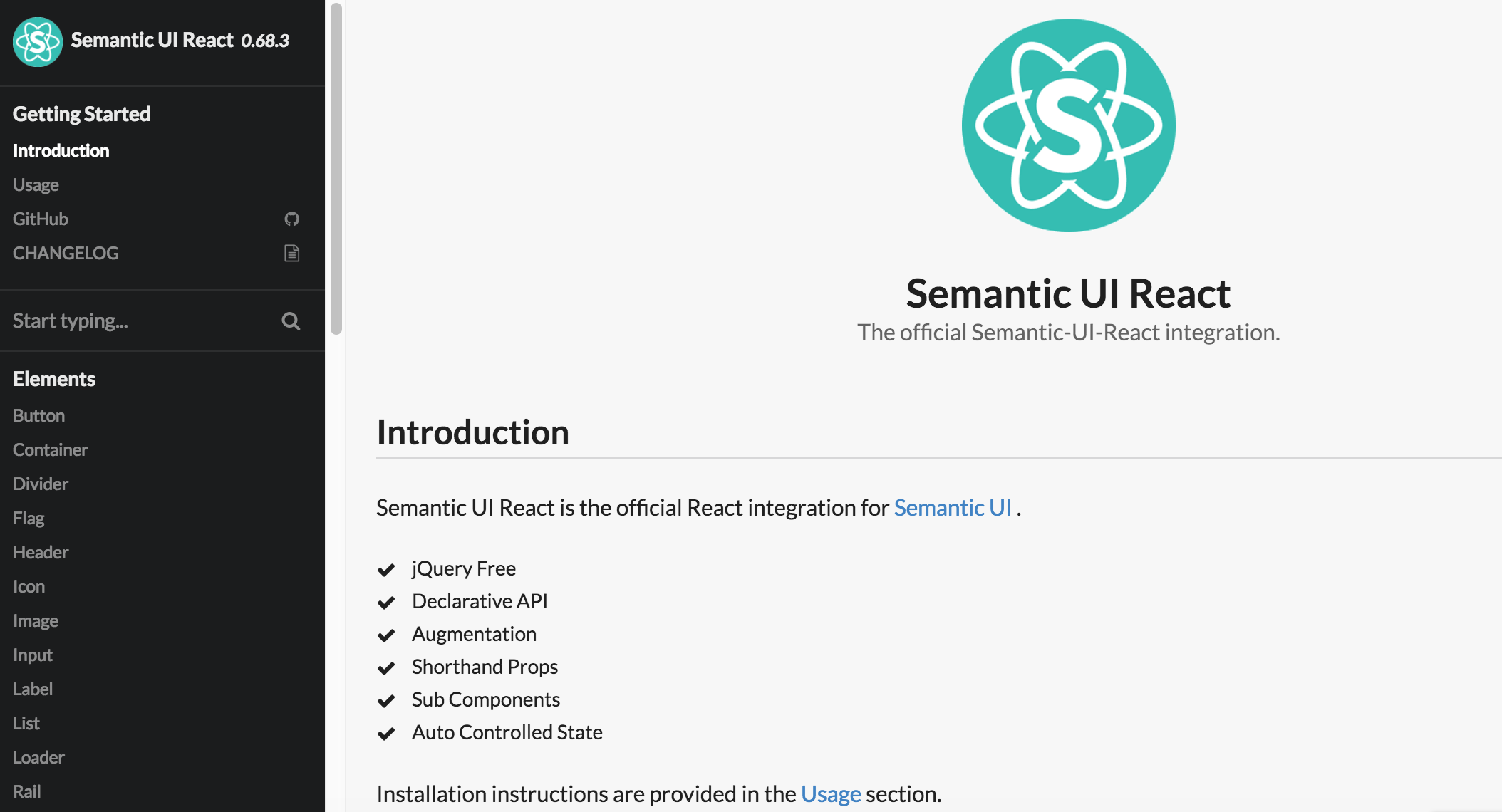Viewport: 1502px width, 812px height.
Task: Select Introduction in the sidebar
Action: (x=61, y=150)
